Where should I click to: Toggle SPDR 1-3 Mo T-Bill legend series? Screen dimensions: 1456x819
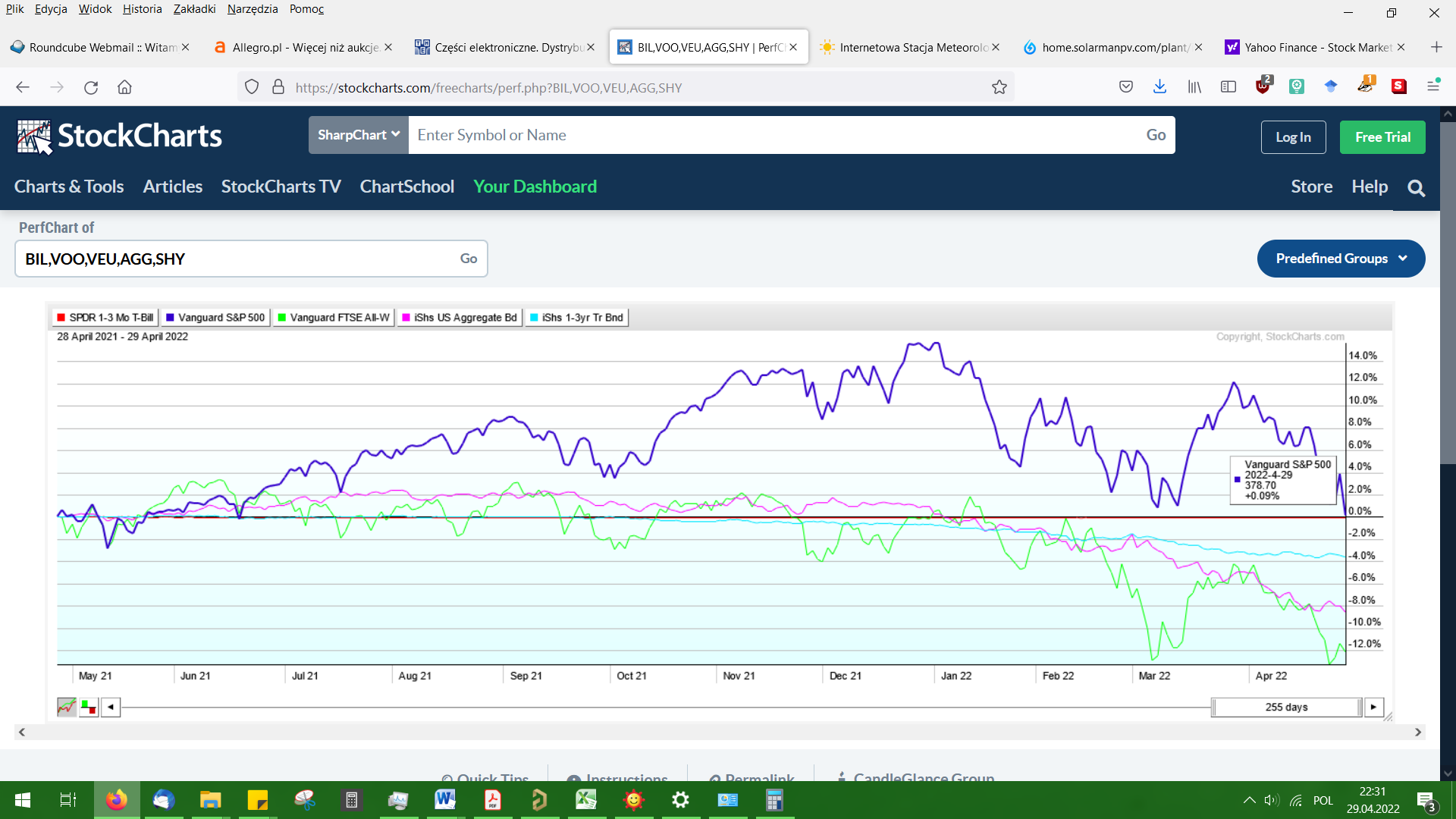pos(105,318)
